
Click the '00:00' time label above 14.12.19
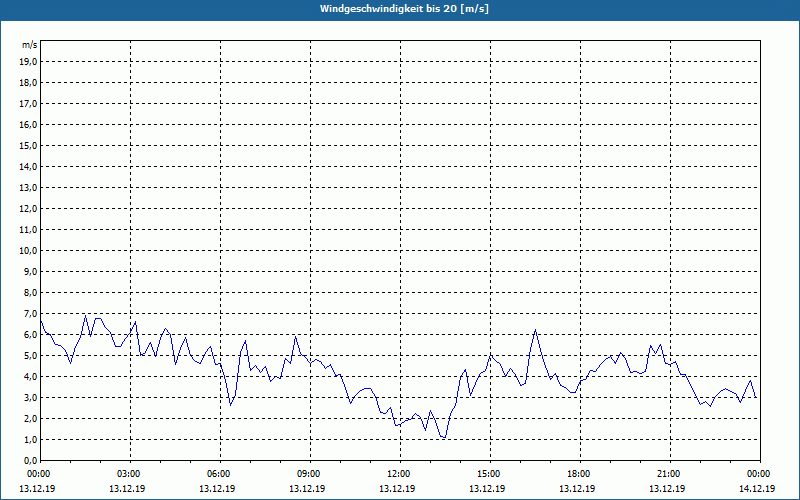(759, 474)
